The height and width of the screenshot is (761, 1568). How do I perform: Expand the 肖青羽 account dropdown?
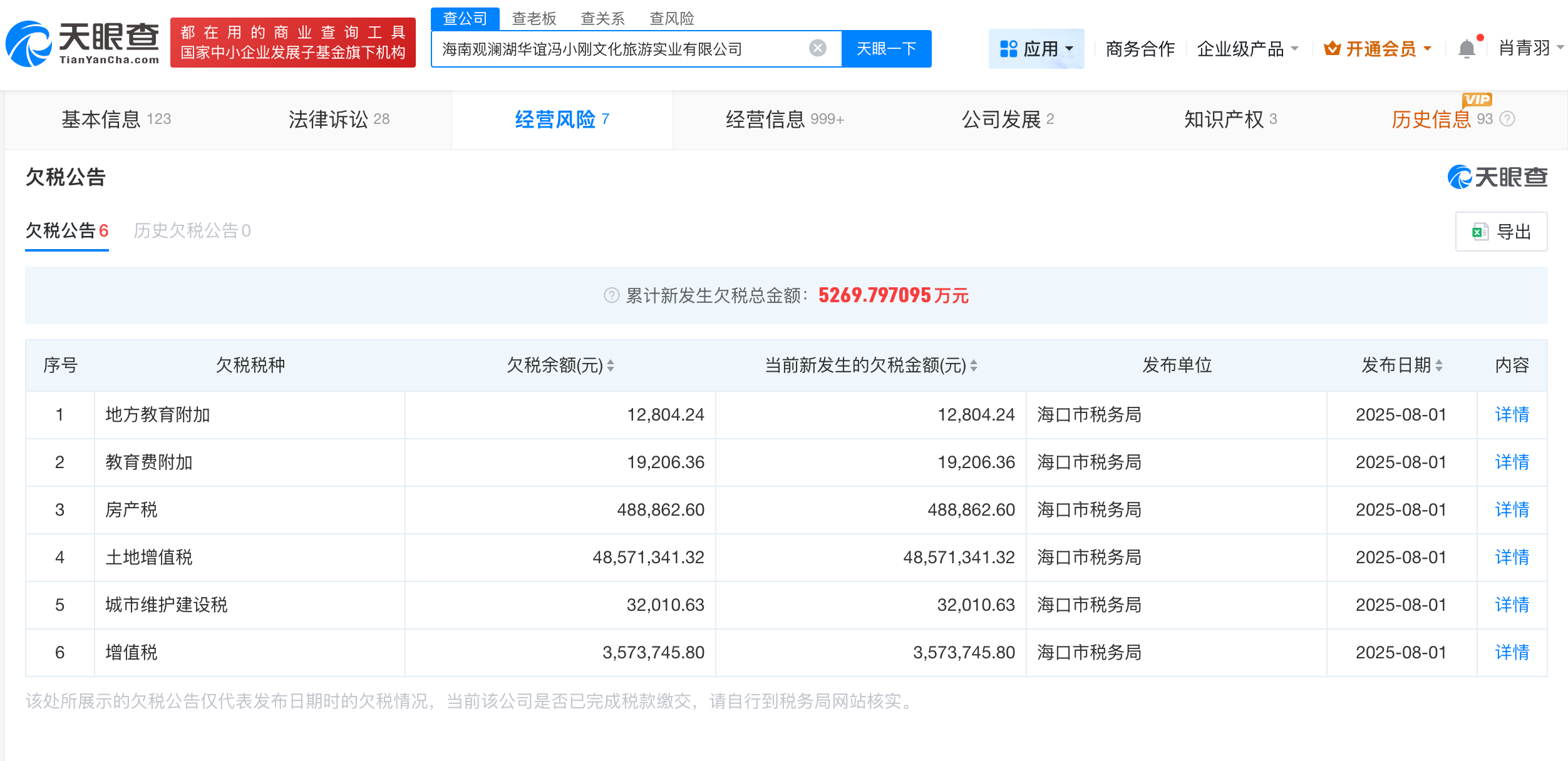(1529, 48)
